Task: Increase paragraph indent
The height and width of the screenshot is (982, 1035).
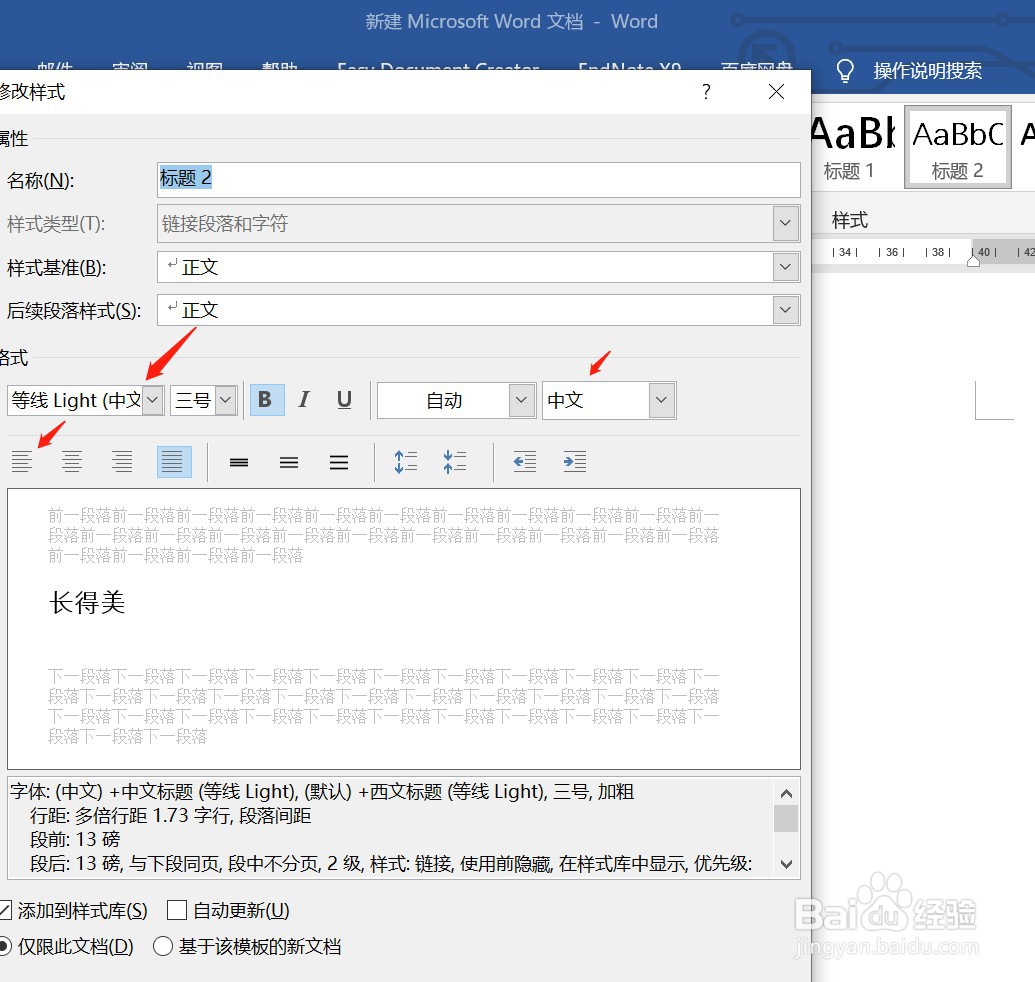Action: tap(575, 461)
